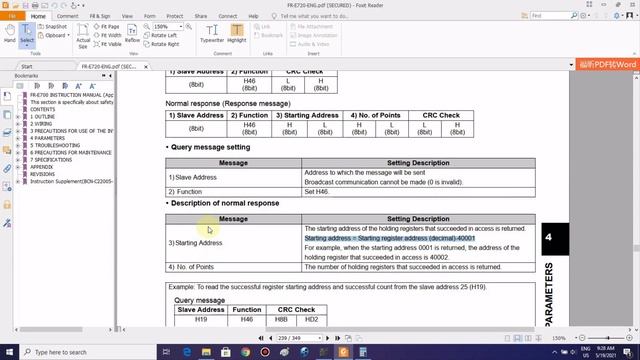Choose Fit Page view
640x360 pixels.
point(107,27)
